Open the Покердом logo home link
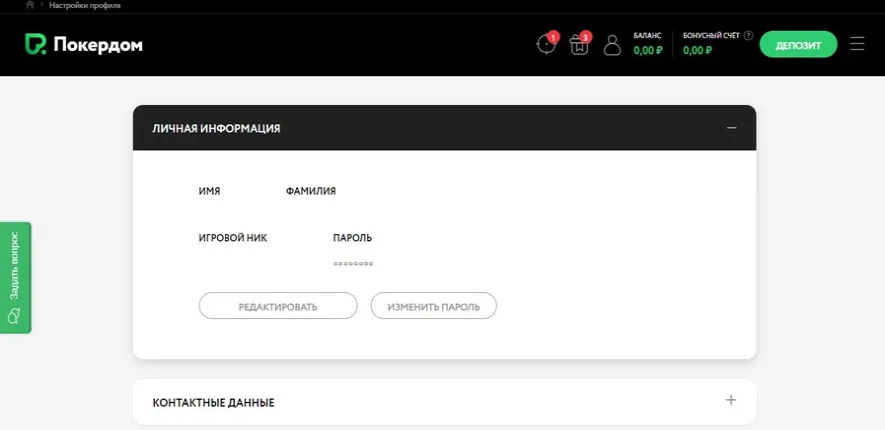The width and height of the screenshot is (885, 430). (84, 45)
